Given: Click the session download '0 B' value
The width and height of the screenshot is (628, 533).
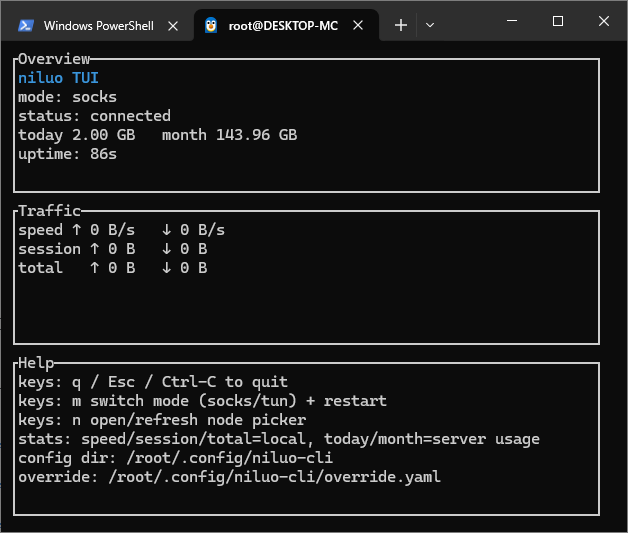Looking at the screenshot, I should pyautogui.click(x=193, y=249).
